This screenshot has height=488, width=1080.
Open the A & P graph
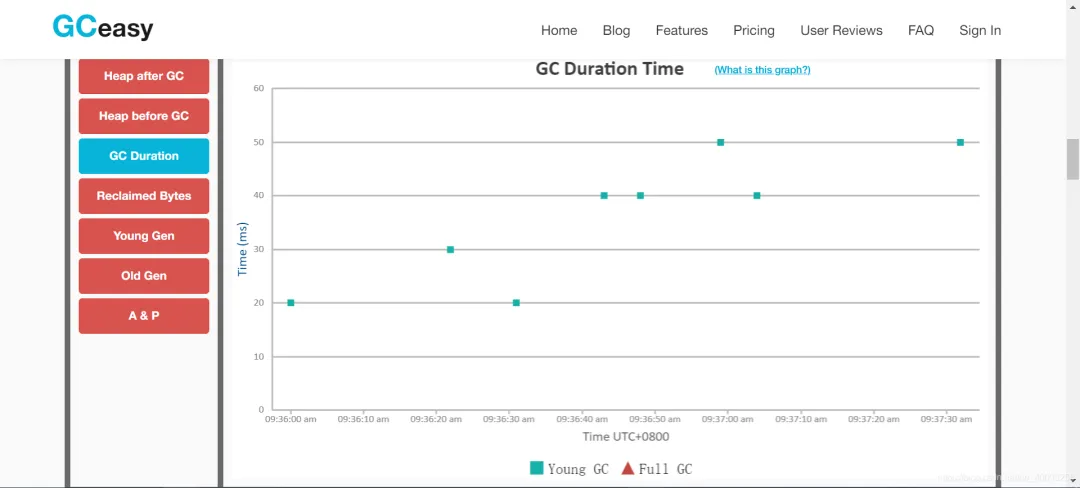[x=144, y=316]
